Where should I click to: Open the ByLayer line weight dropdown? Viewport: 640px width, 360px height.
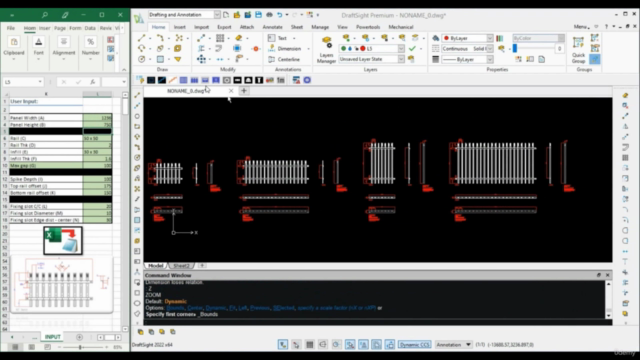tap(489, 59)
